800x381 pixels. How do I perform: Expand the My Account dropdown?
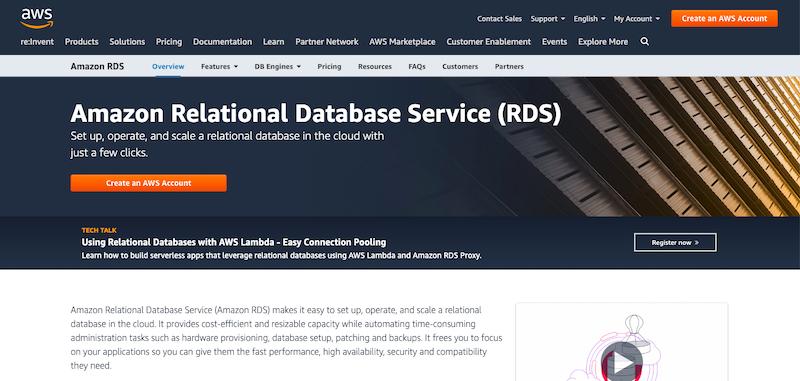637,18
